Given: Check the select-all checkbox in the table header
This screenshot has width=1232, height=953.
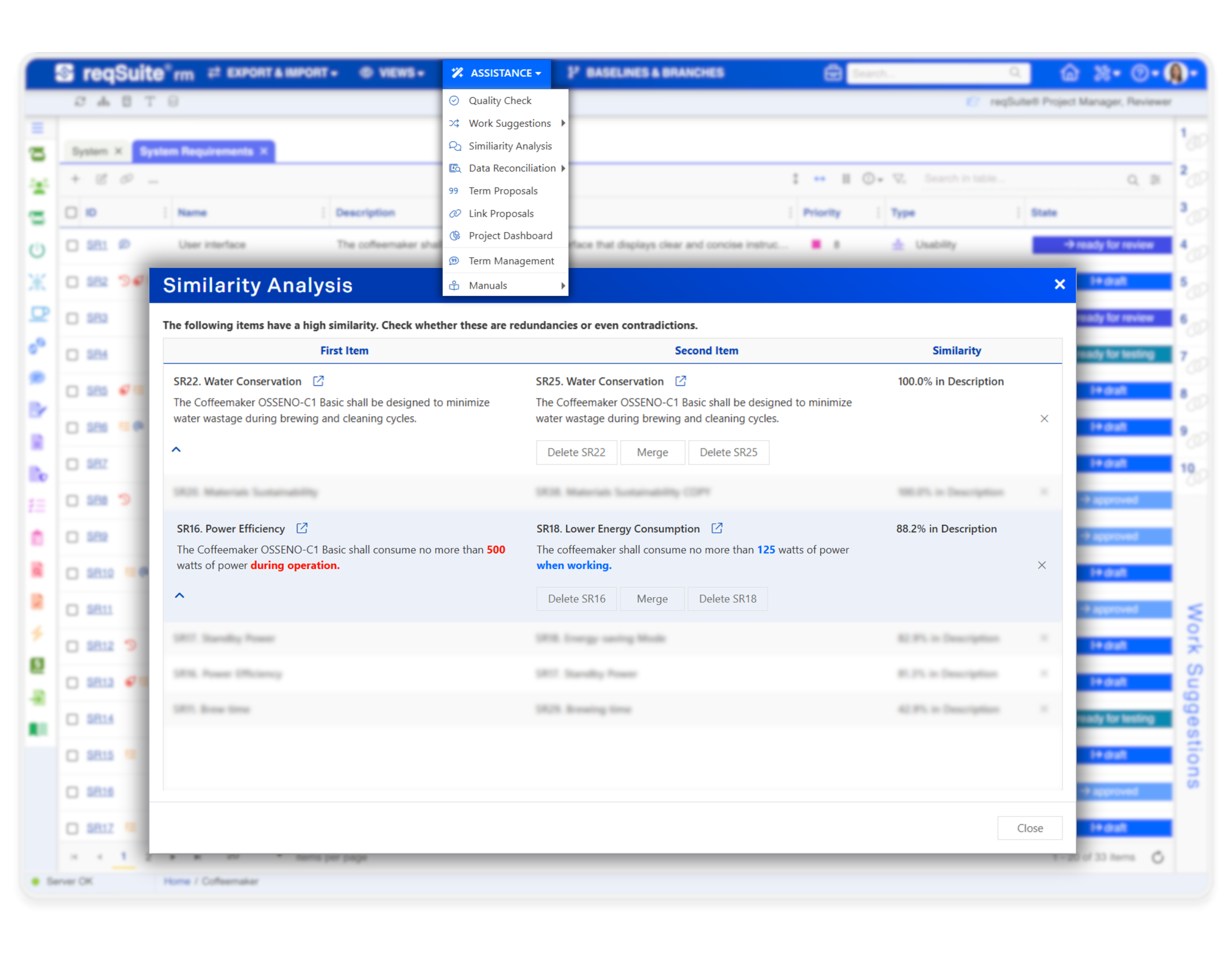Looking at the screenshot, I should click(x=72, y=213).
